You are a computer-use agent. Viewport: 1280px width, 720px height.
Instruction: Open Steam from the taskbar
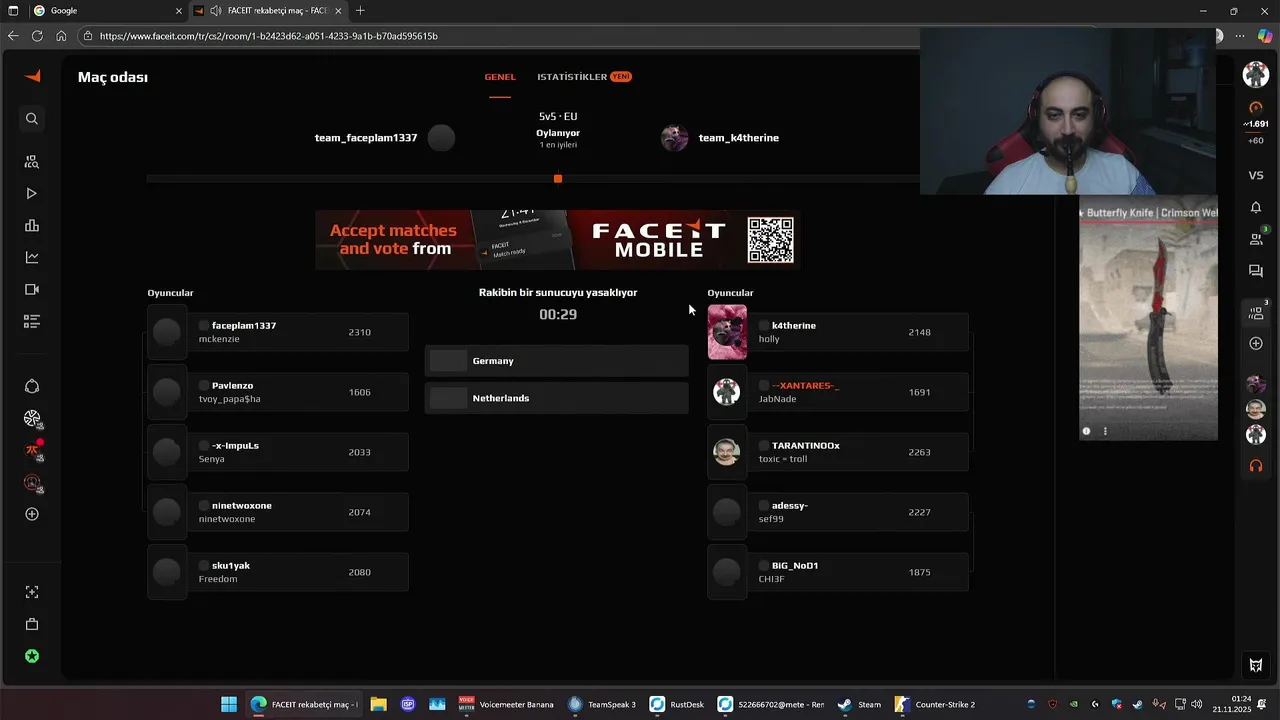(x=860, y=704)
